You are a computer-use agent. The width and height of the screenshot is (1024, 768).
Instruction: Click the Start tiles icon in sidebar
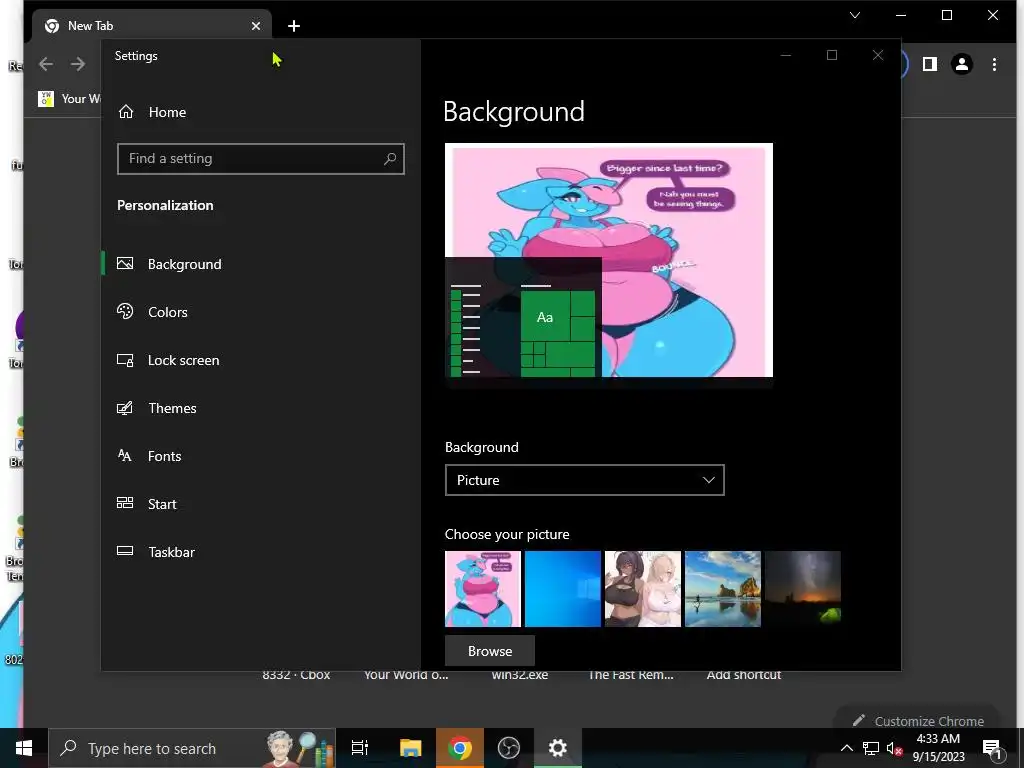click(125, 503)
